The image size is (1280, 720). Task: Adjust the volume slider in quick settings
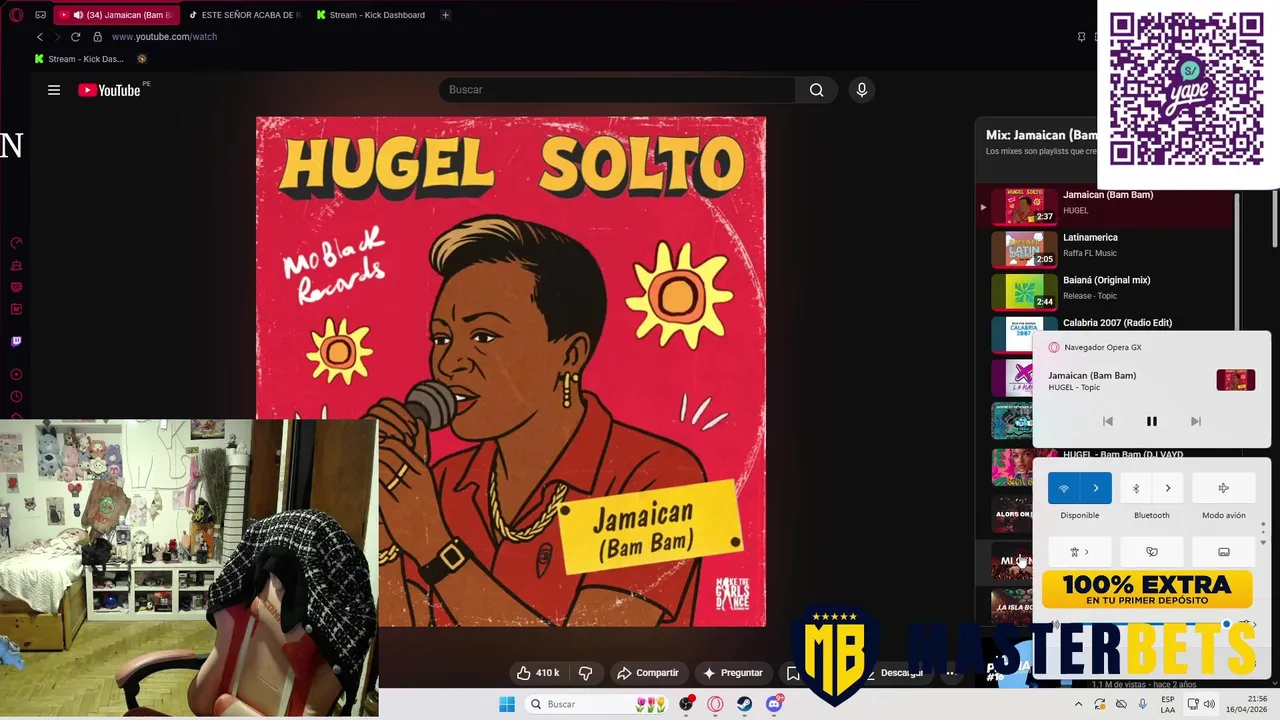coord(1150,625)
